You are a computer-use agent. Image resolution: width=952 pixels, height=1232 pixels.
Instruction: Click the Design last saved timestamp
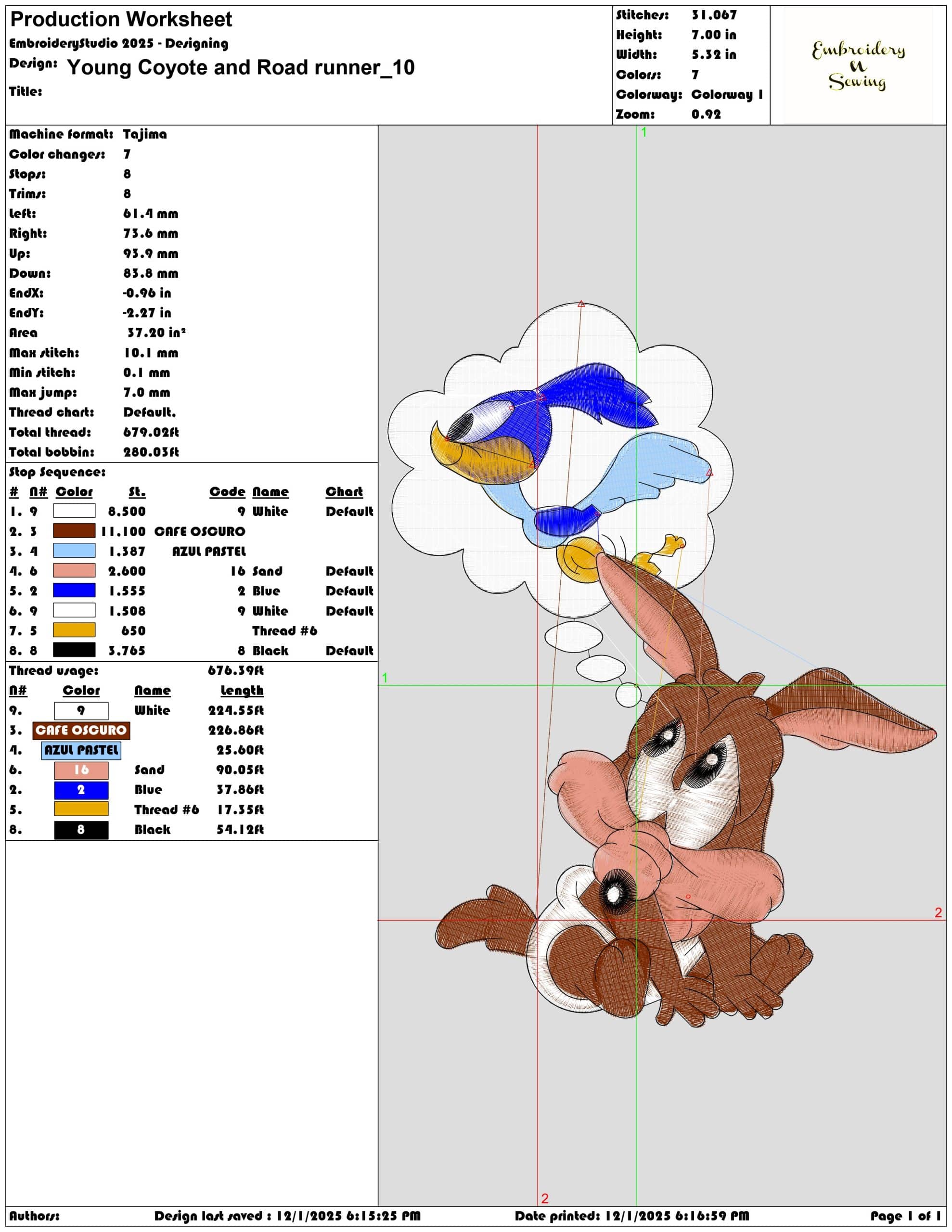[288, 1216]
